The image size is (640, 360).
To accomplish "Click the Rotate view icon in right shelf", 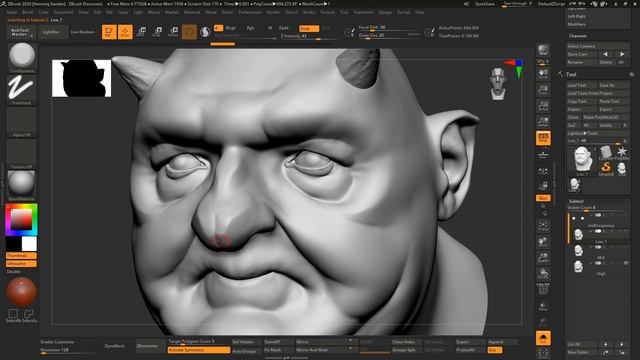I will point(543,274).
